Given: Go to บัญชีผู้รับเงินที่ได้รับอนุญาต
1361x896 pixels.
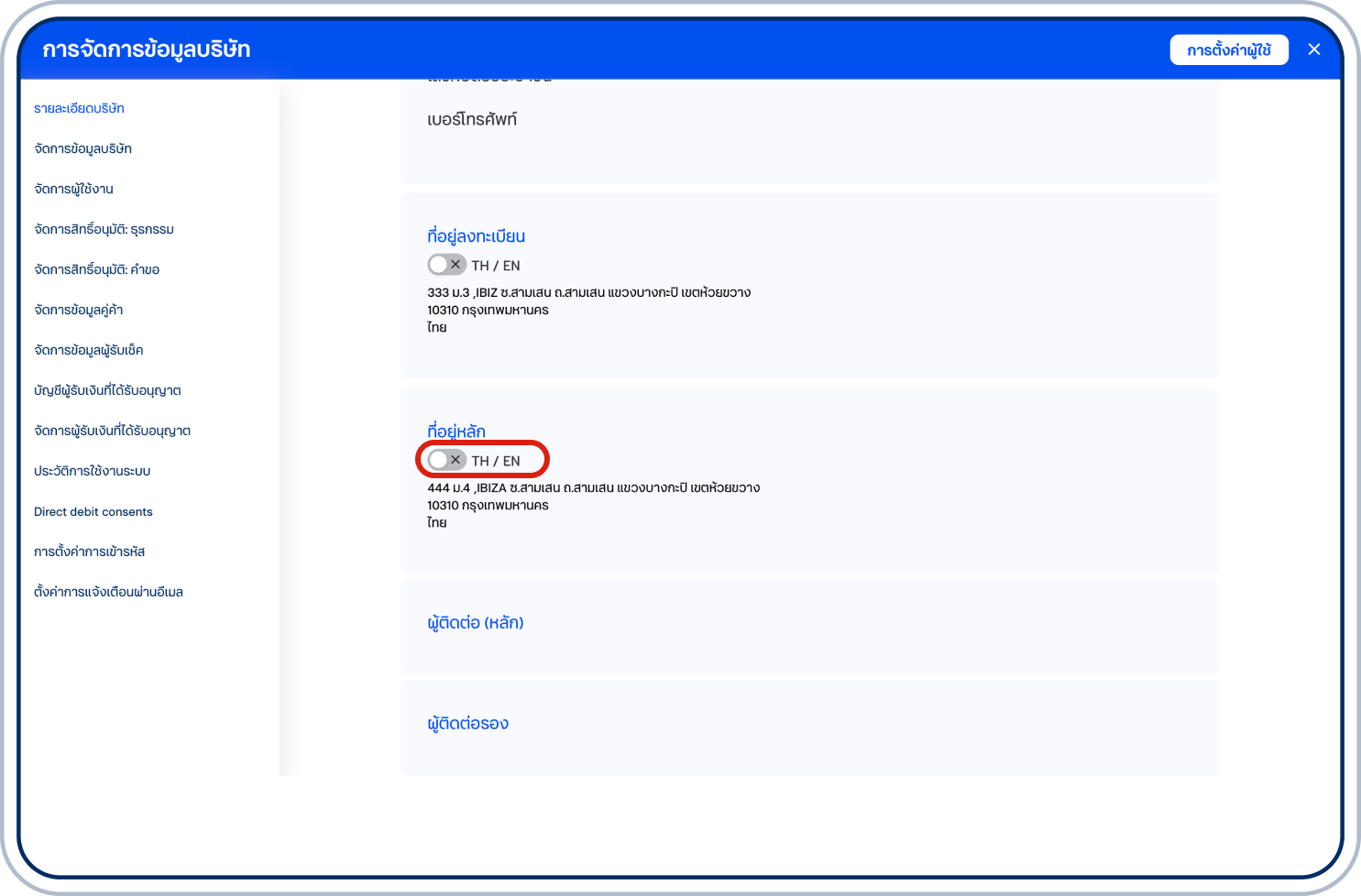Looking at the screenshot, I should [107, 390].
